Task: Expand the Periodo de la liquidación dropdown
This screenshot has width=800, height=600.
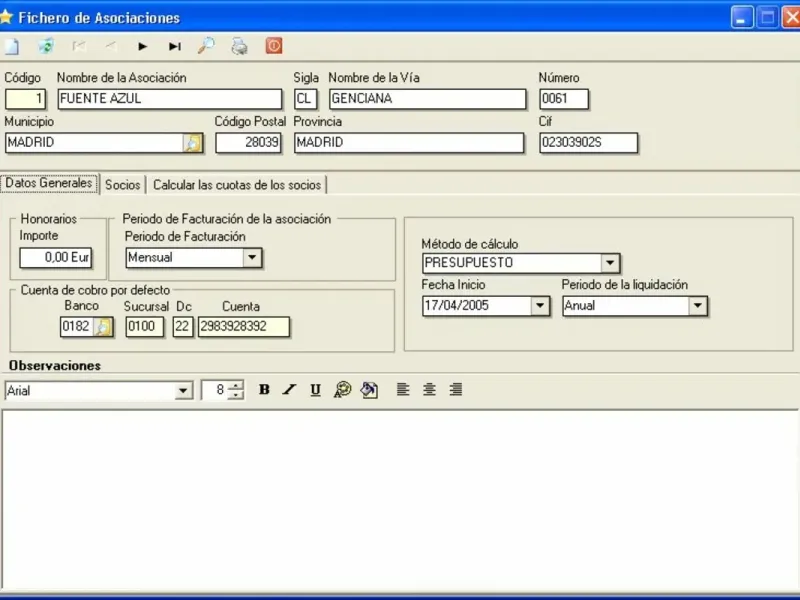Action: [698, 306]
